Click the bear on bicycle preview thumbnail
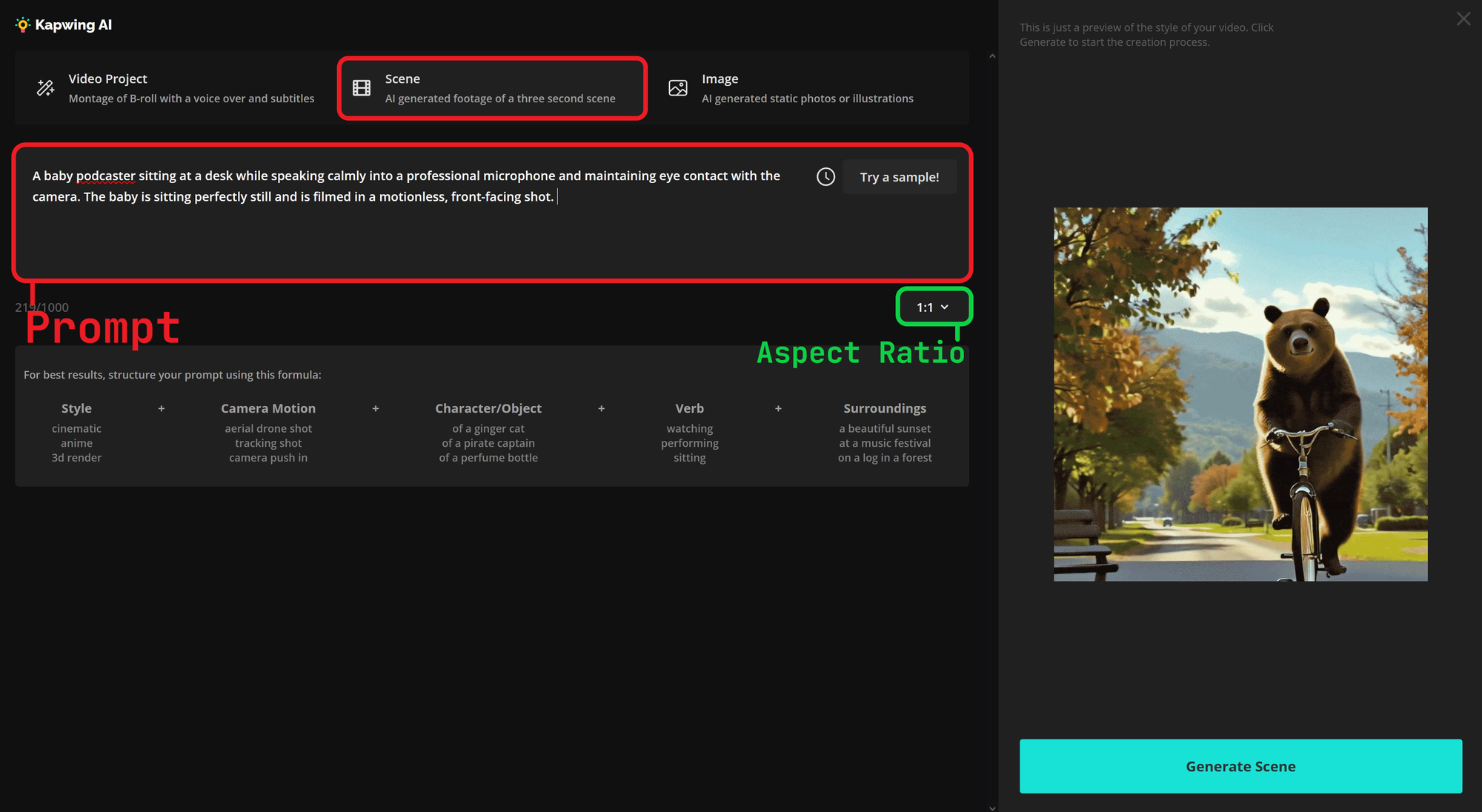 click(1240, 394)
